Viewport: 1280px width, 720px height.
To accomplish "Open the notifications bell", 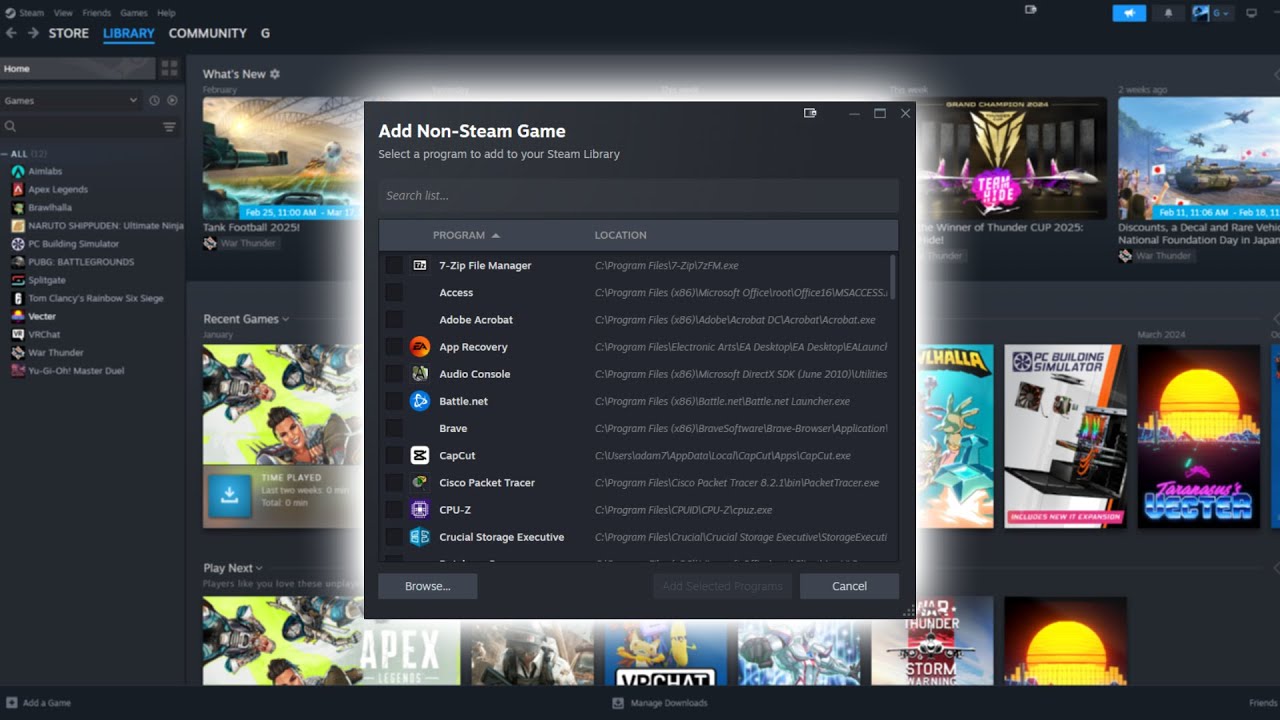I will tap(1168, 13).
